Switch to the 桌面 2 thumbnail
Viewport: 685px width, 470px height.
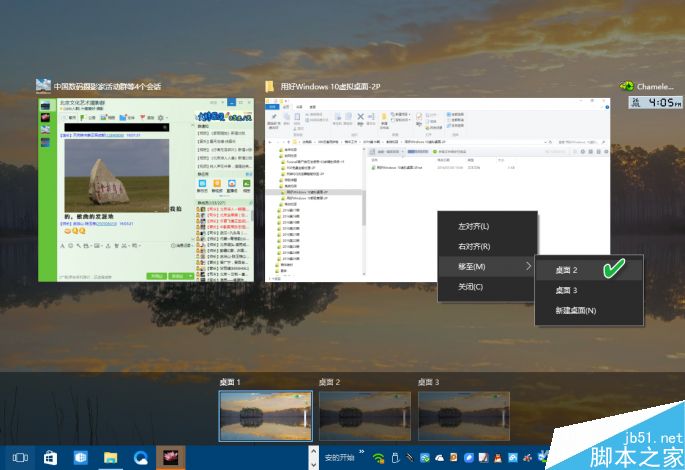click(365, 416)
